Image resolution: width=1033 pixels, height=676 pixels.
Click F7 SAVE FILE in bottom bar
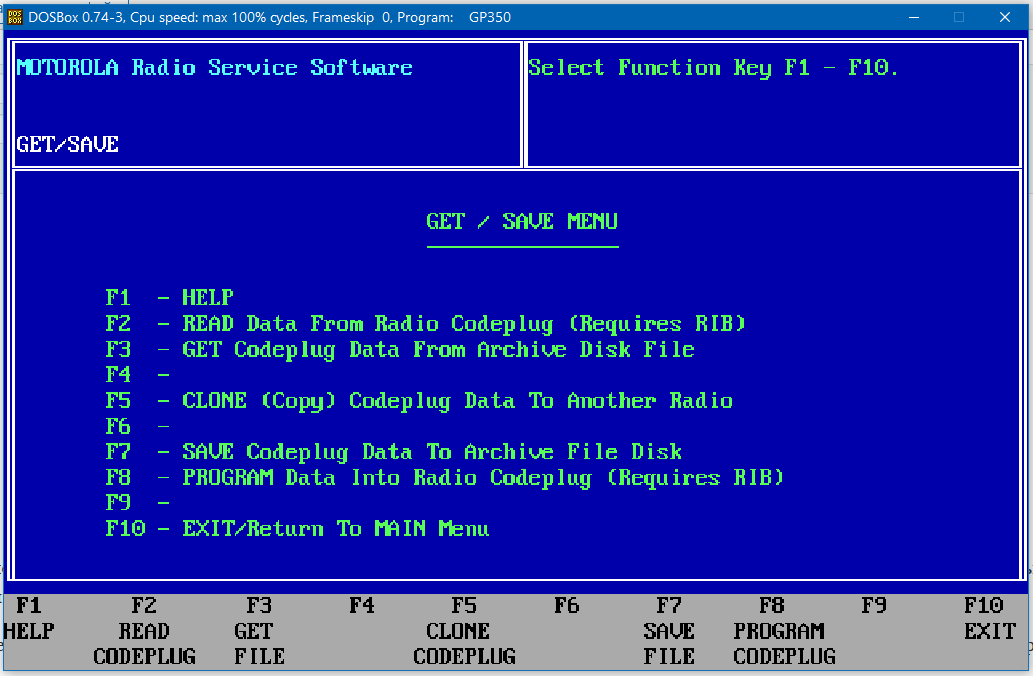coord(669,631)
